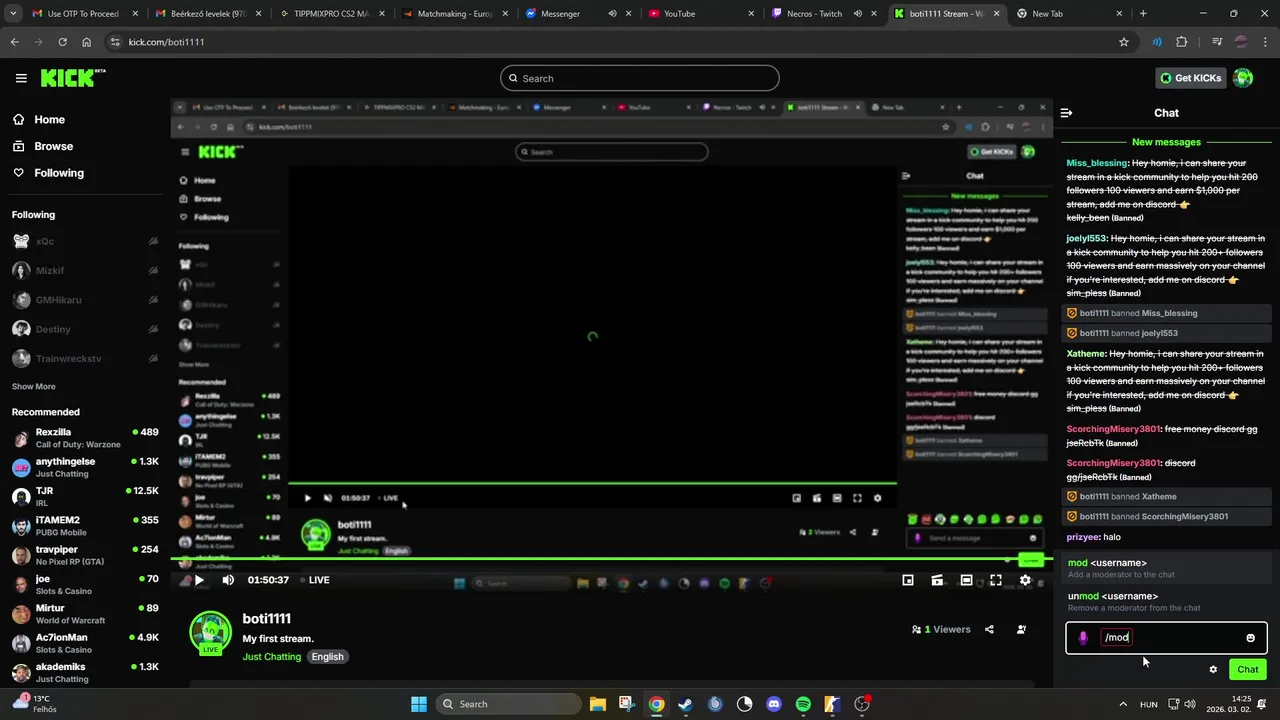Open a new browser tab
Viewport: 1280px width, 720px height.
[x=1143, y=14]
